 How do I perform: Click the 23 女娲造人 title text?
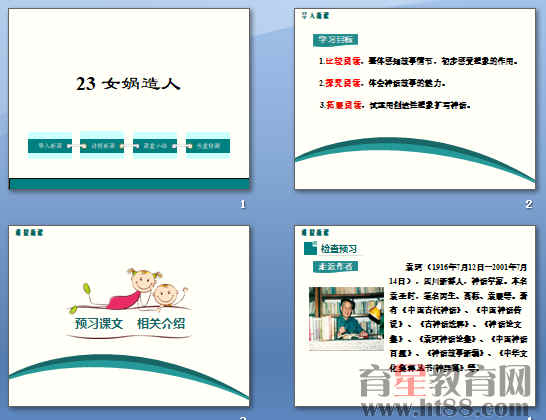tap(128, 84)
